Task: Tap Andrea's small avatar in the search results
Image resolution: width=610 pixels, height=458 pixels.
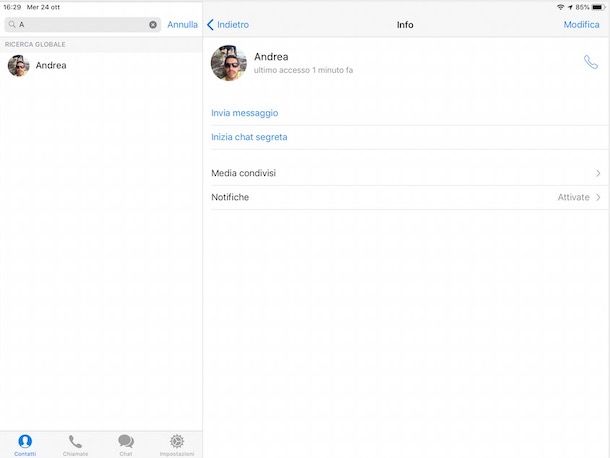Action: point(19,65)
